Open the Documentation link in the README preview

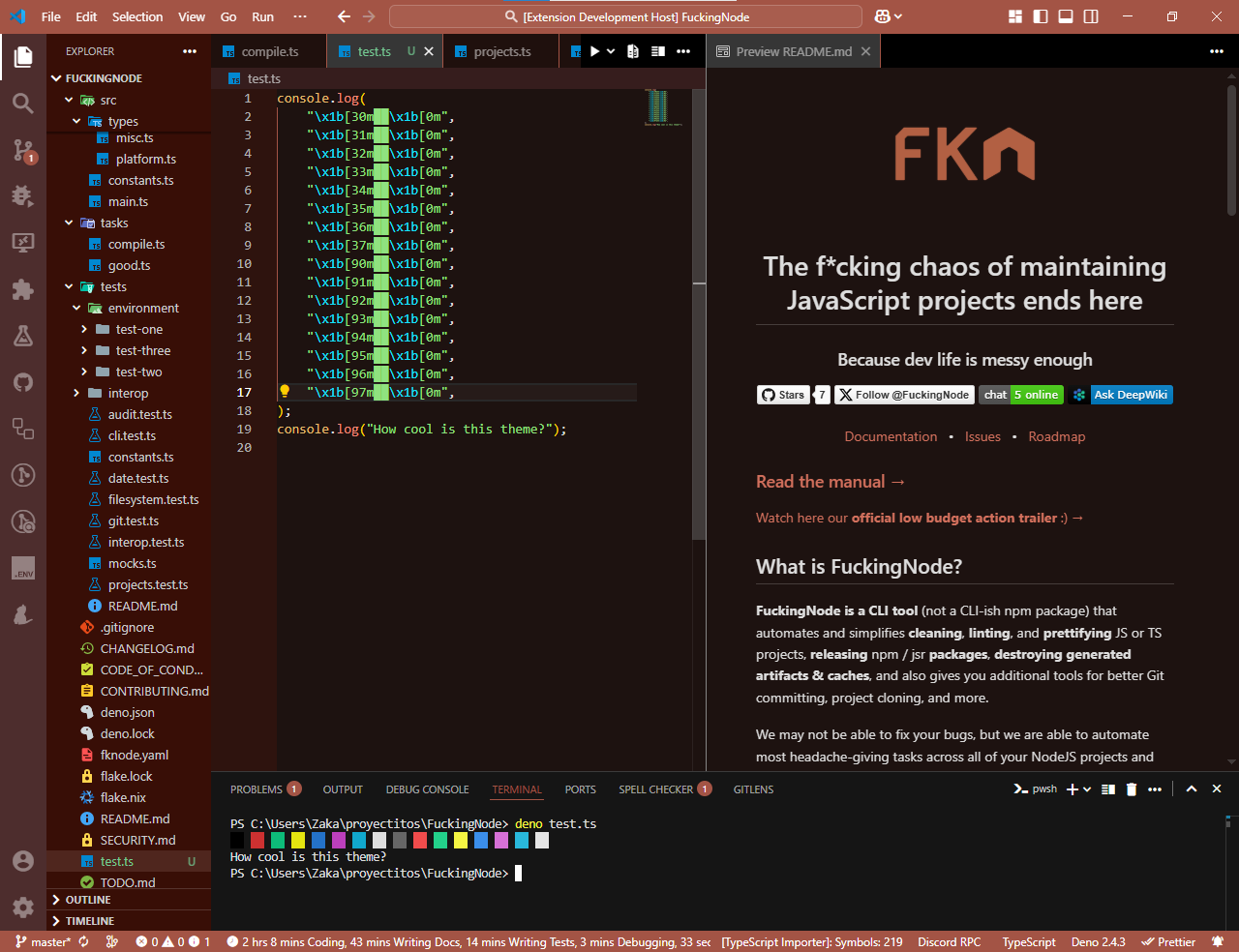[x=891, y=436]
